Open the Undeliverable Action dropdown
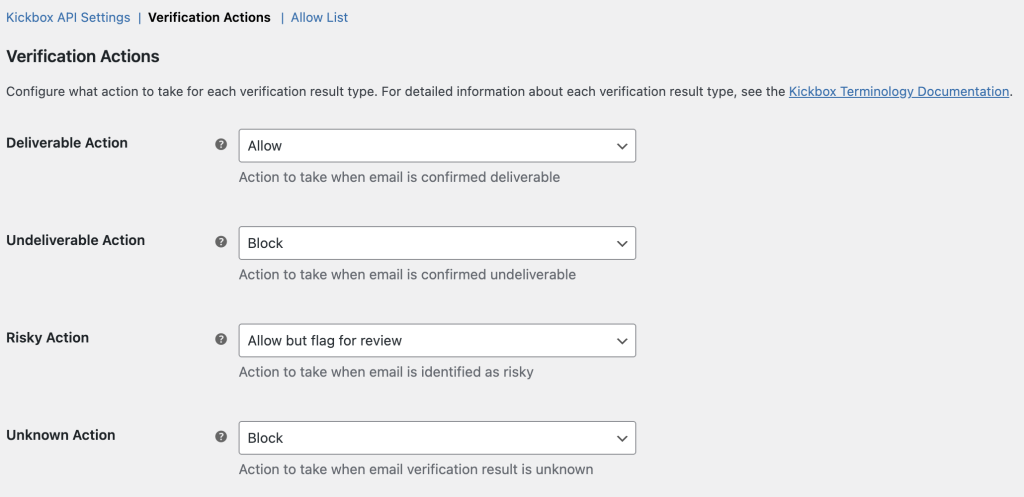 pyautogui.click(x=437, y=243)
